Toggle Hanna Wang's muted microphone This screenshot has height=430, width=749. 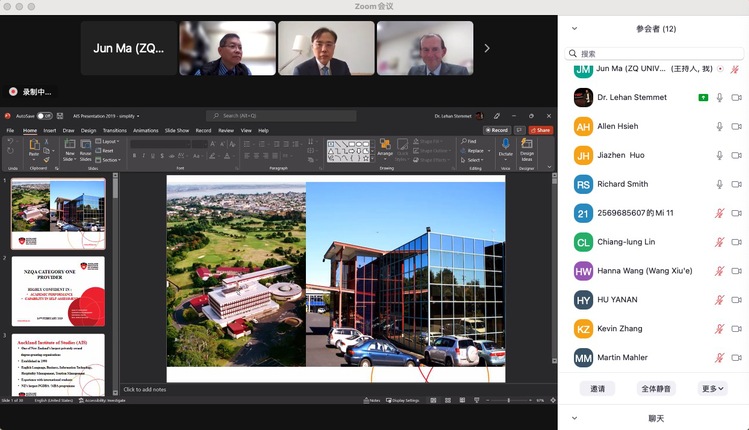(x=718, y=271)
